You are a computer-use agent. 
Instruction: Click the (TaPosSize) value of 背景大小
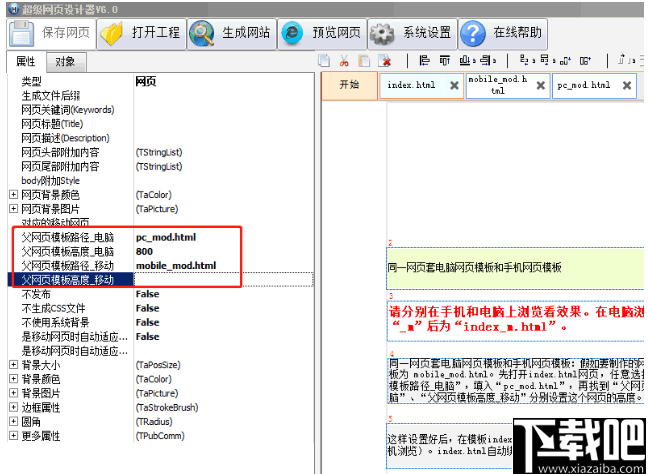click(158, 365)
